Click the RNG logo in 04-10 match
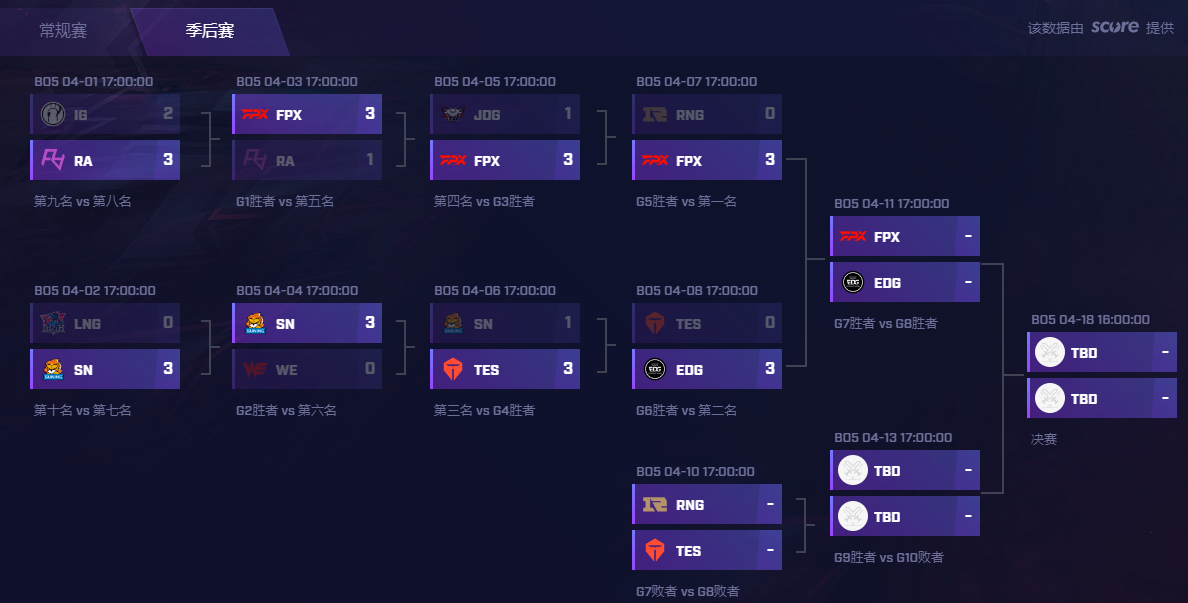1188x603 pixels. [655, 505]
